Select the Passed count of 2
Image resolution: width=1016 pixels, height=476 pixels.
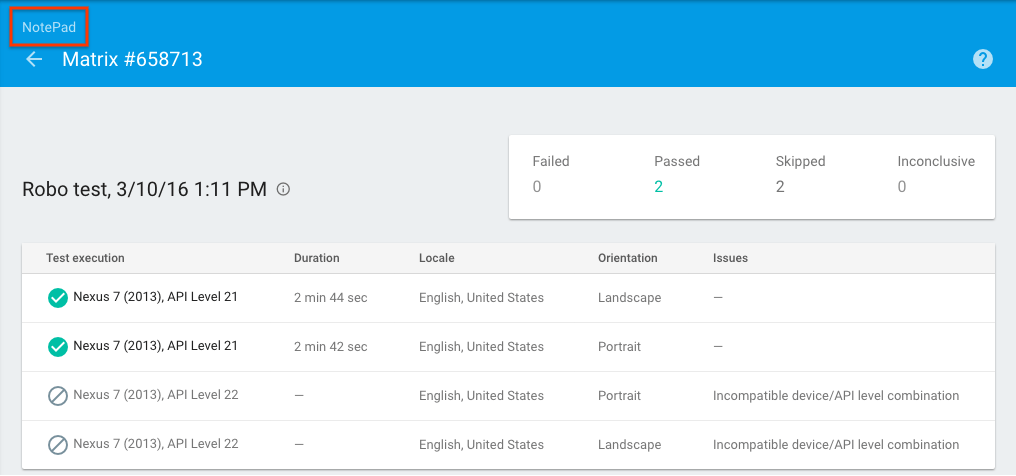tap(659, 186)
